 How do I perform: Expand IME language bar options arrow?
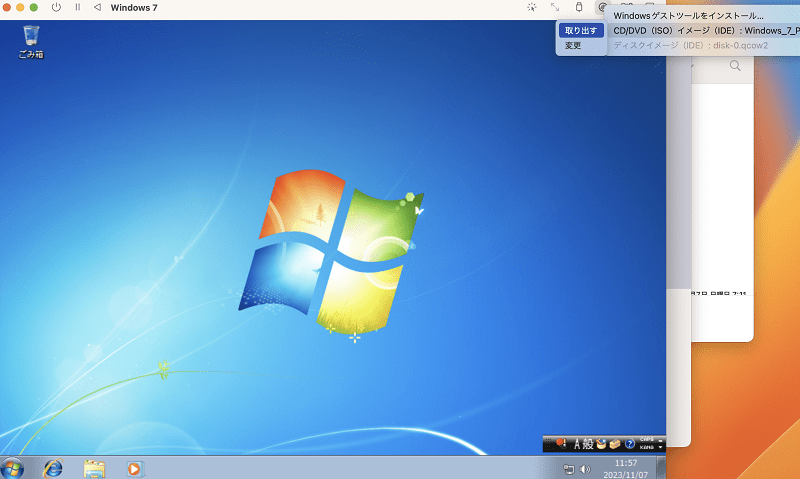[x=660, y=447]
